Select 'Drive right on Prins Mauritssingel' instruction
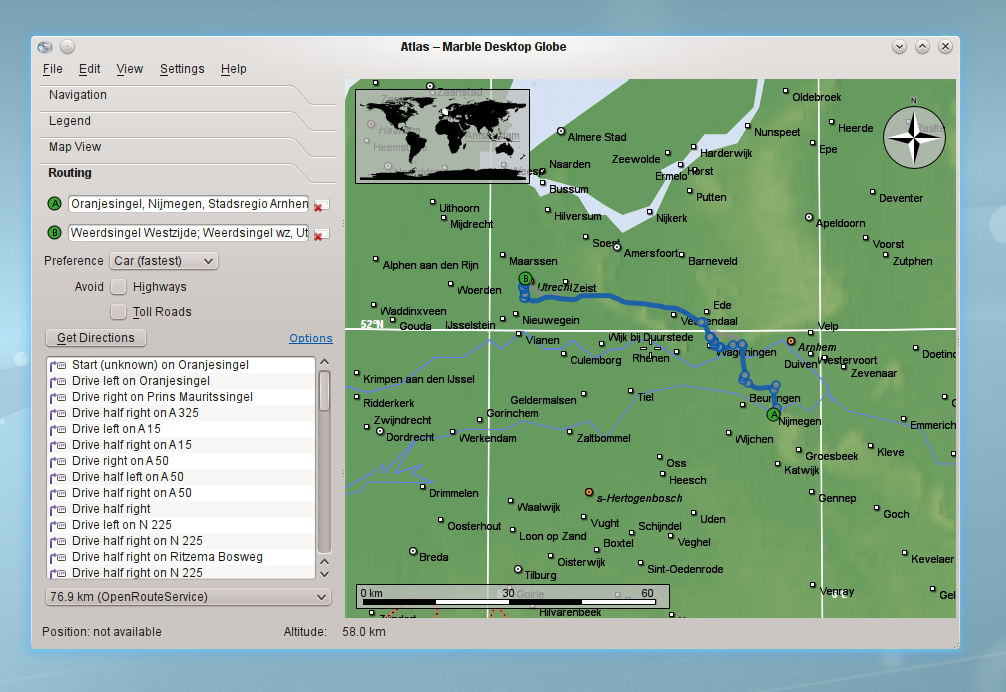Screen dimensions: 1006x692 tap(162, 397)
